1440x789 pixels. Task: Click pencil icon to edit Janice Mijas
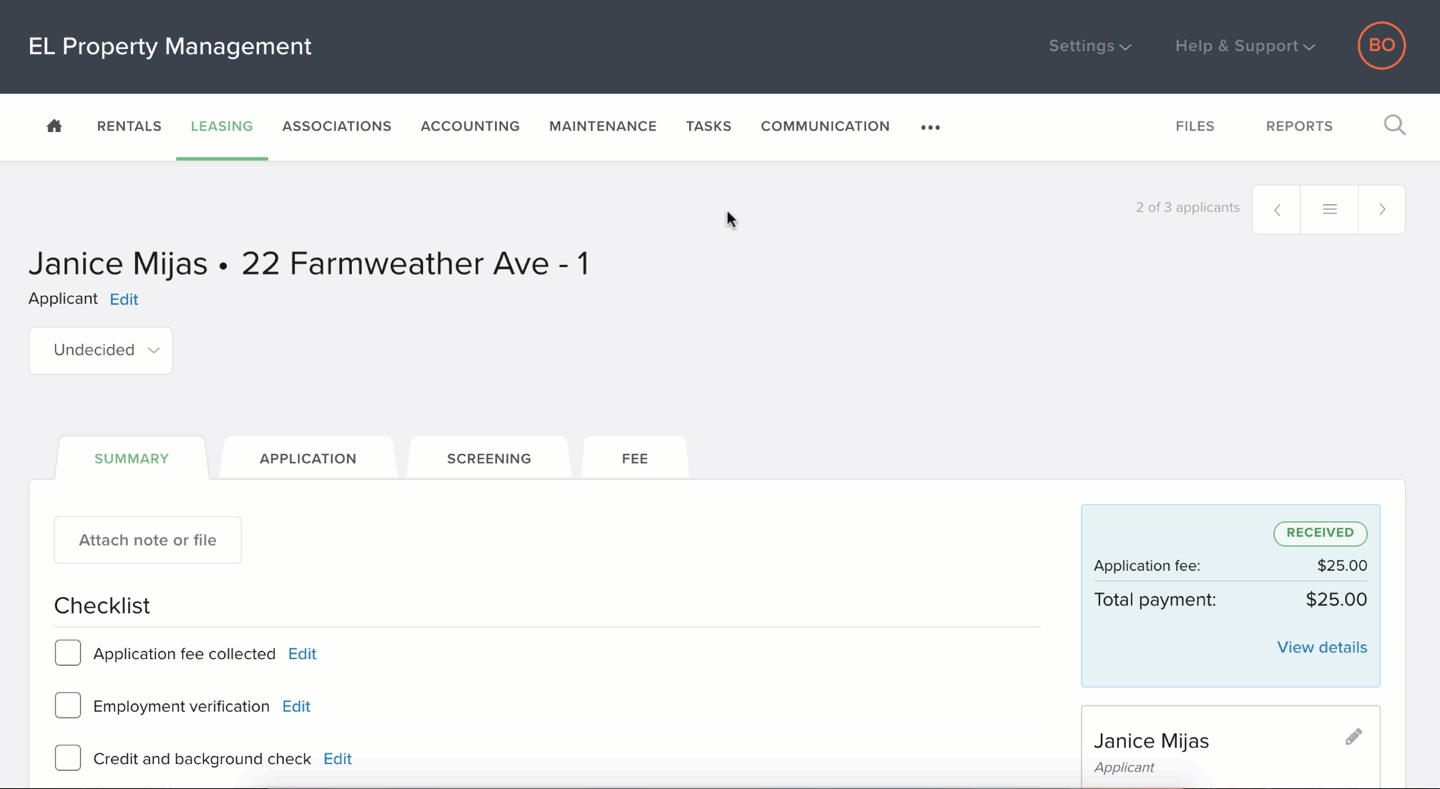[x=1353, y=738]
